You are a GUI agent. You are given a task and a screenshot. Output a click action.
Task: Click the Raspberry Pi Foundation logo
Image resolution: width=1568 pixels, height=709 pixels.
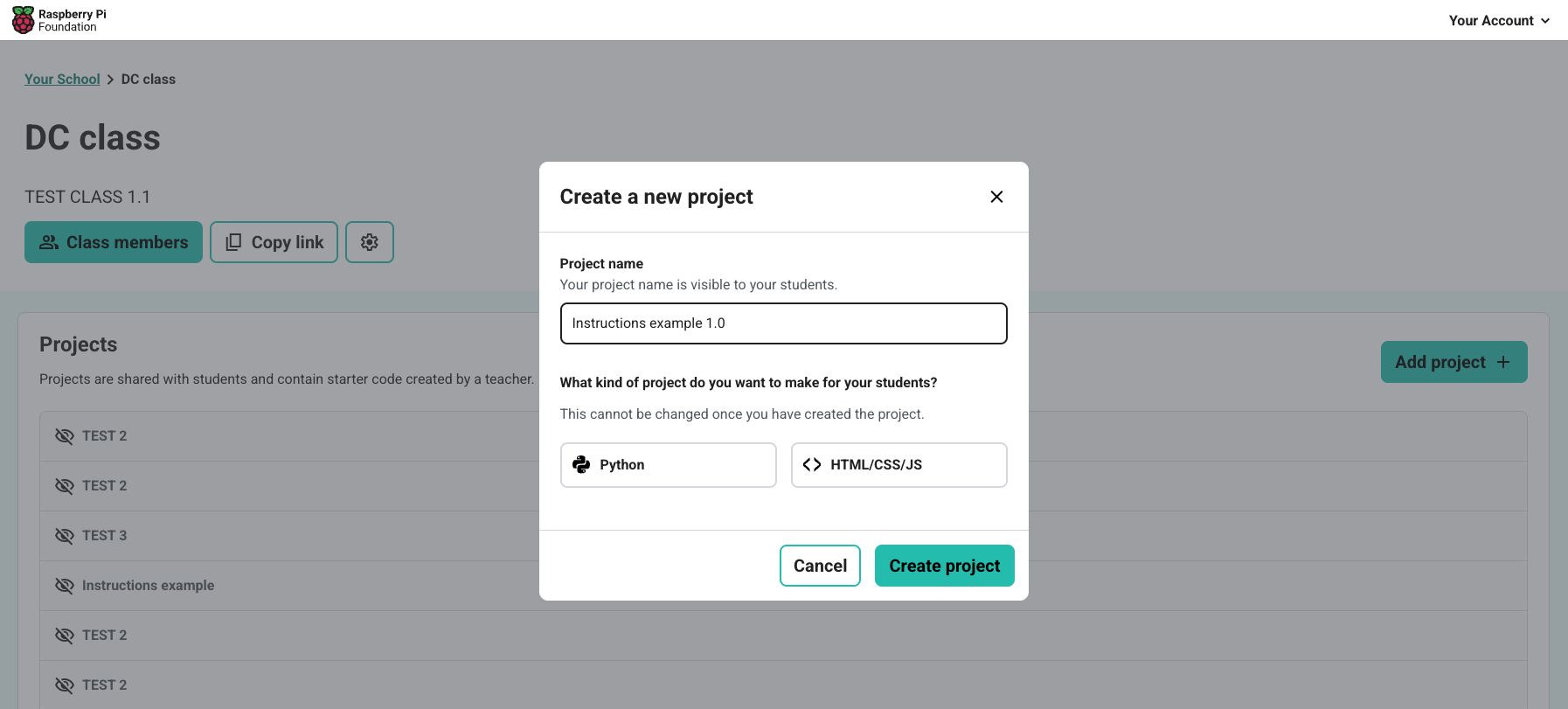pos(24,20)
